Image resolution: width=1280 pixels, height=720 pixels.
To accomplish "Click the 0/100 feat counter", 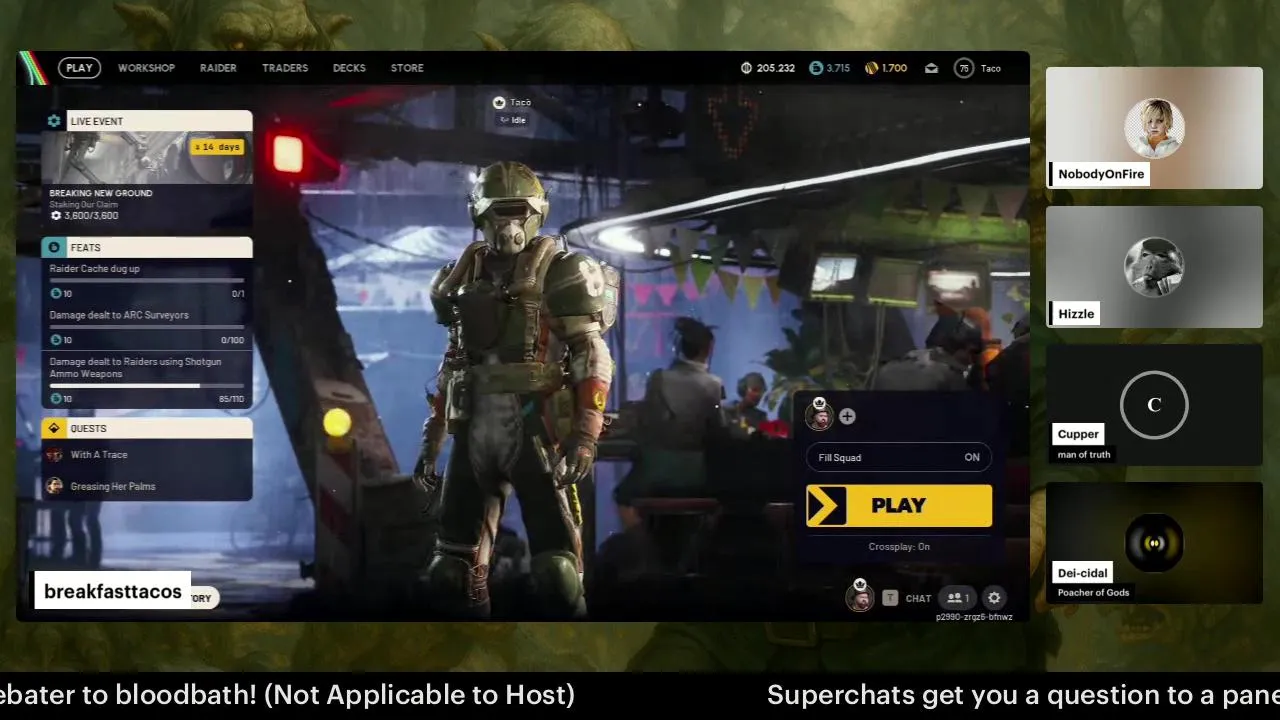I will 231,340.
